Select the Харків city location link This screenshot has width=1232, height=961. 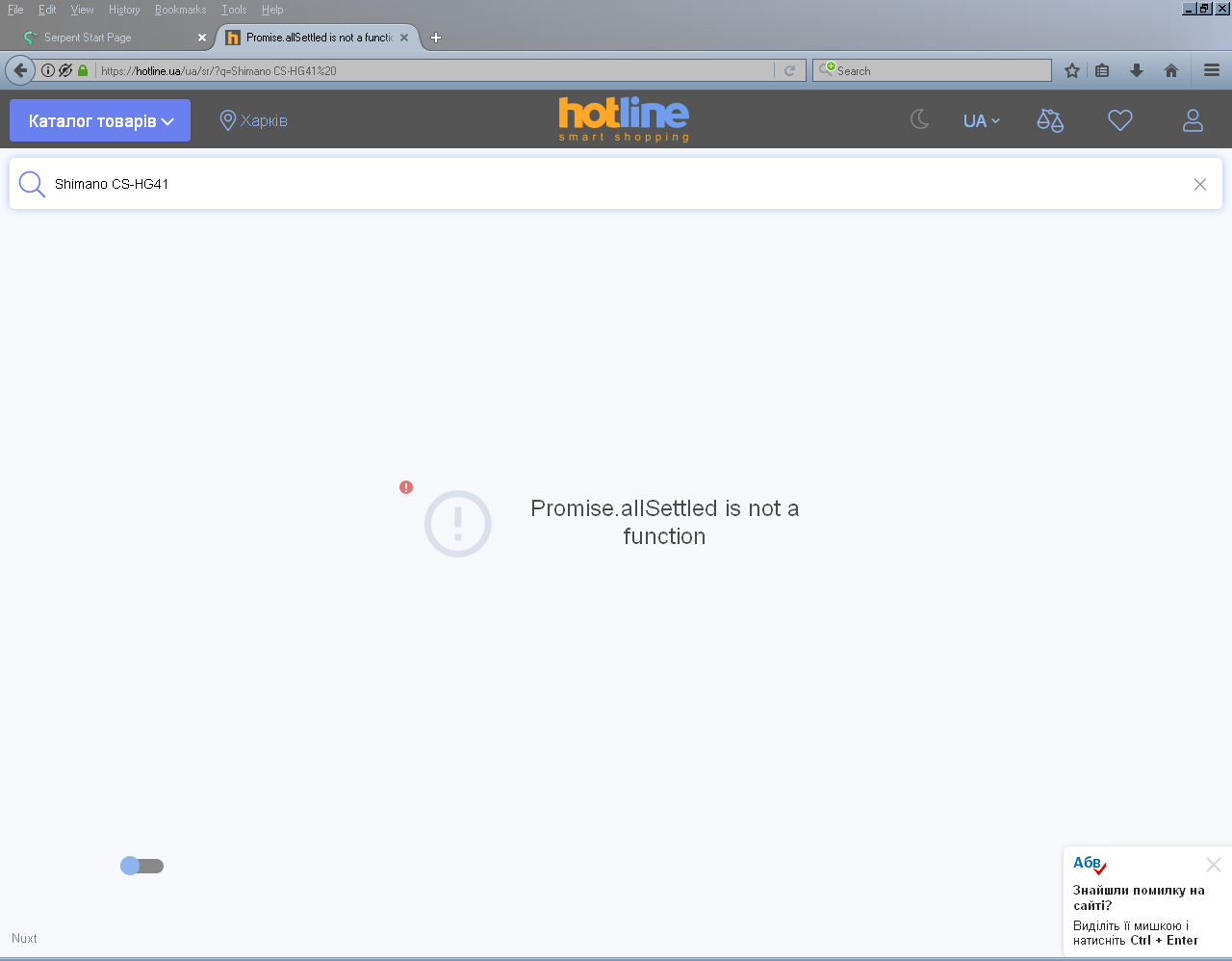coord(254,120)
